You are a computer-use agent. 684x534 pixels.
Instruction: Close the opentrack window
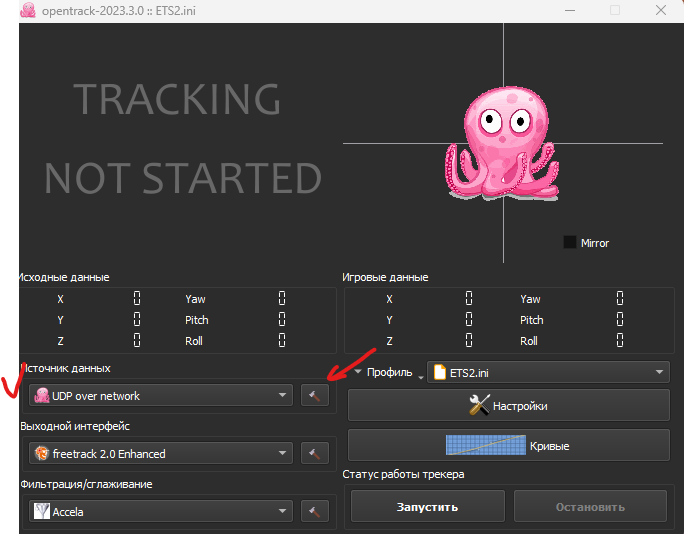[661, 10]
